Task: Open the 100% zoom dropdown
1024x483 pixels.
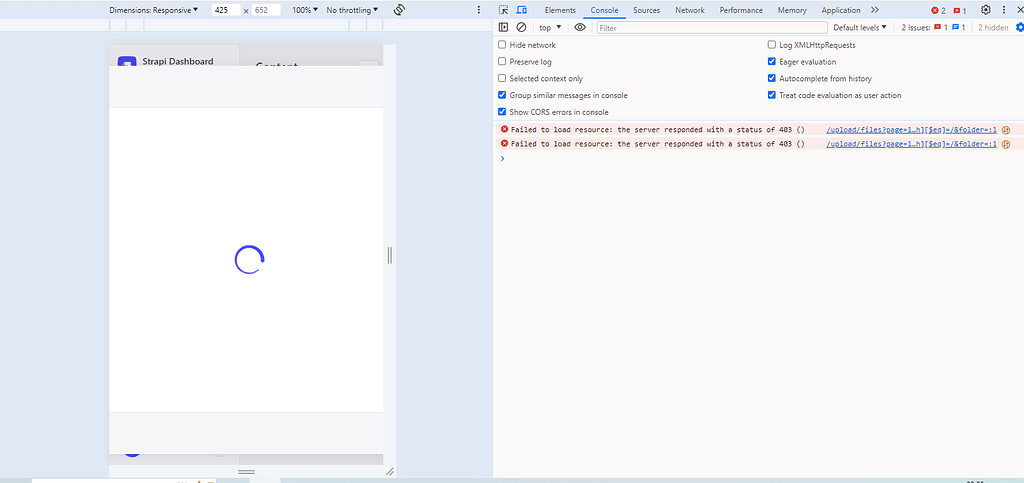Action: click(x=305, y=10)
